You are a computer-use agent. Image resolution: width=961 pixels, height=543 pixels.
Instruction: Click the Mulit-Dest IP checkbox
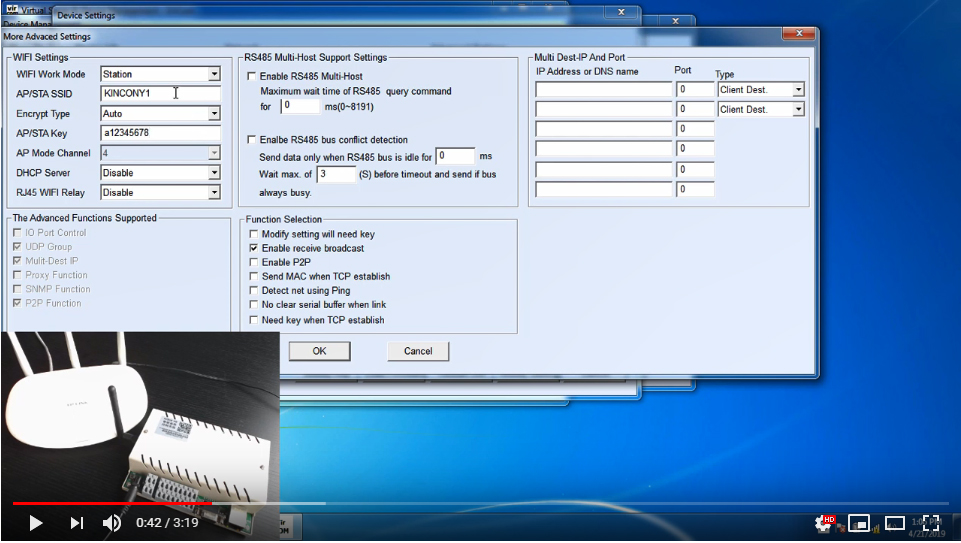pos(17,261)
